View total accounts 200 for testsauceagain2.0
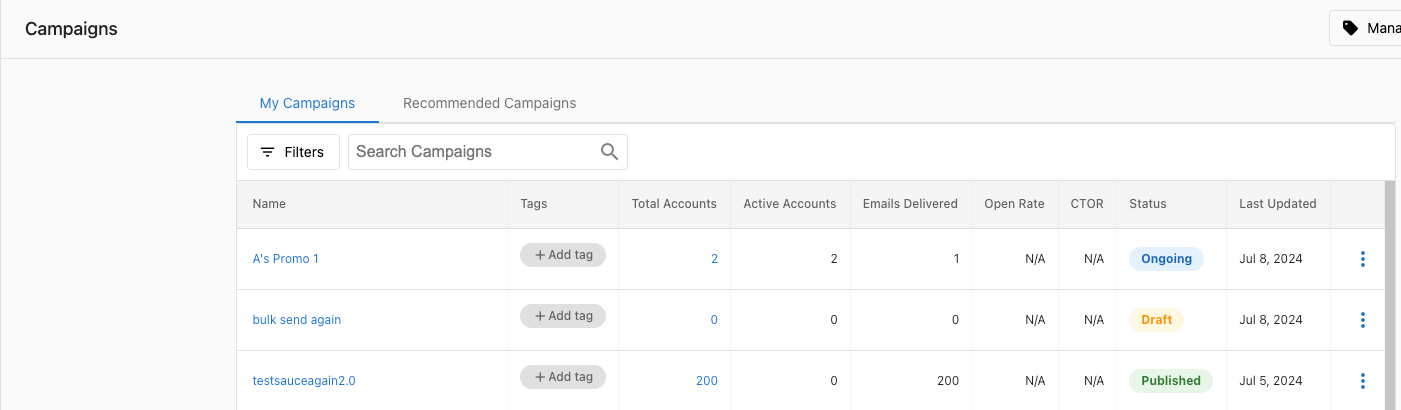Image resolution: width=1401 pixels, height=410 pixels. click(706, 381)
